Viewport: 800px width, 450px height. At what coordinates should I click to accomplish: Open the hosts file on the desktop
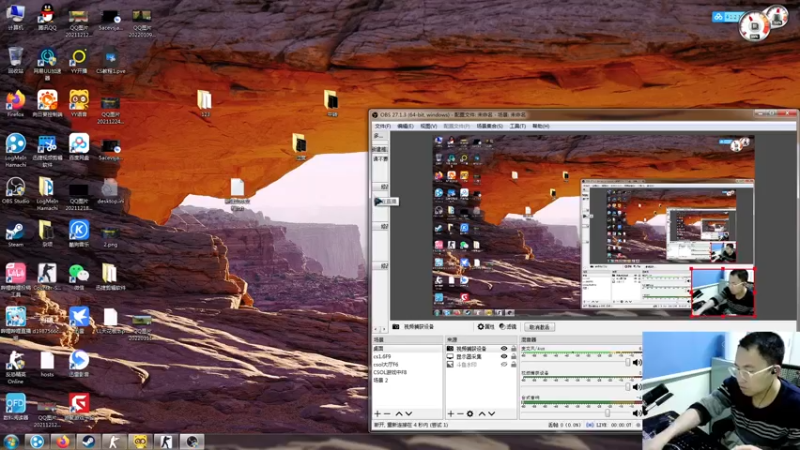(x=47, y=364)
